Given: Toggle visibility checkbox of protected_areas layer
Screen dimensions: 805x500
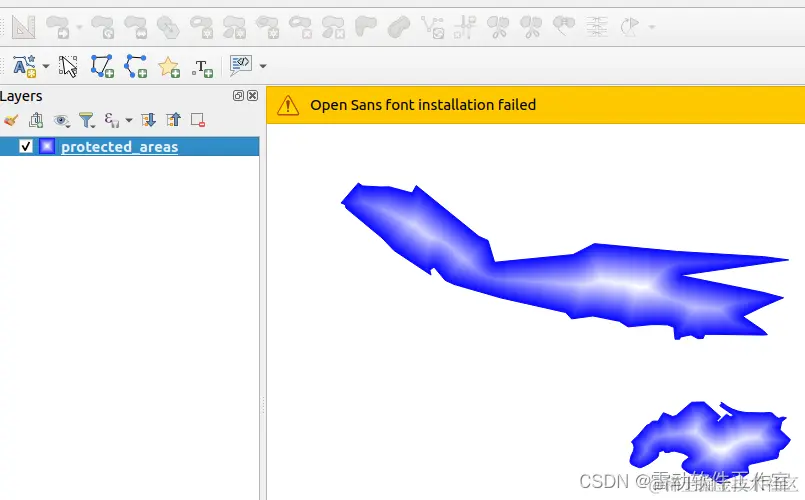Looking at the screenshot, I should pyautogui.click(x=26, y=146).
